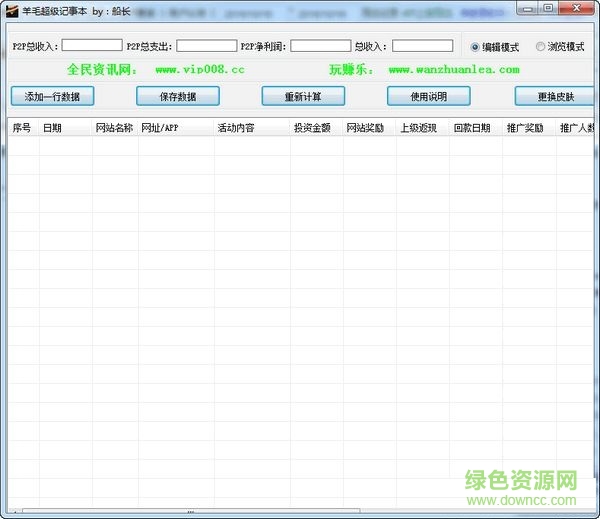Click the horizontal scrollbar at the bottom

(191, 511)
